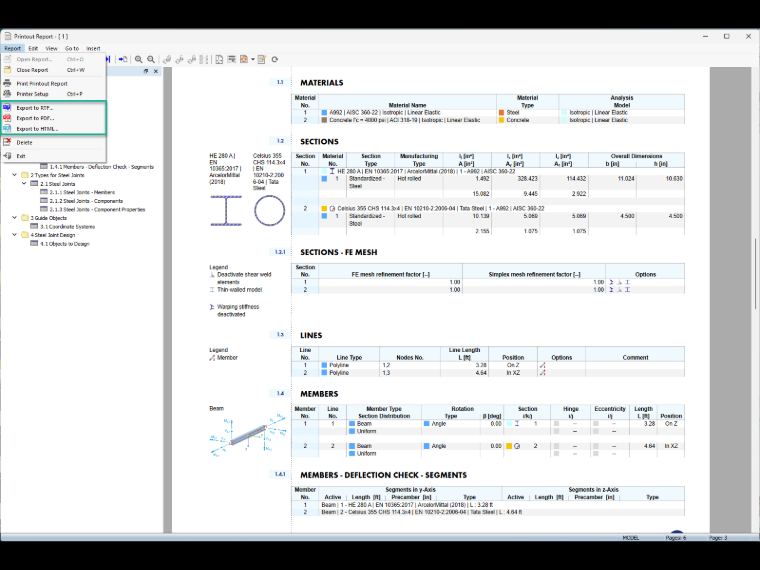Select 2.1.2 Steel Joints - Components
Viewport: 760px width, 570px height.
coord(86,201)
